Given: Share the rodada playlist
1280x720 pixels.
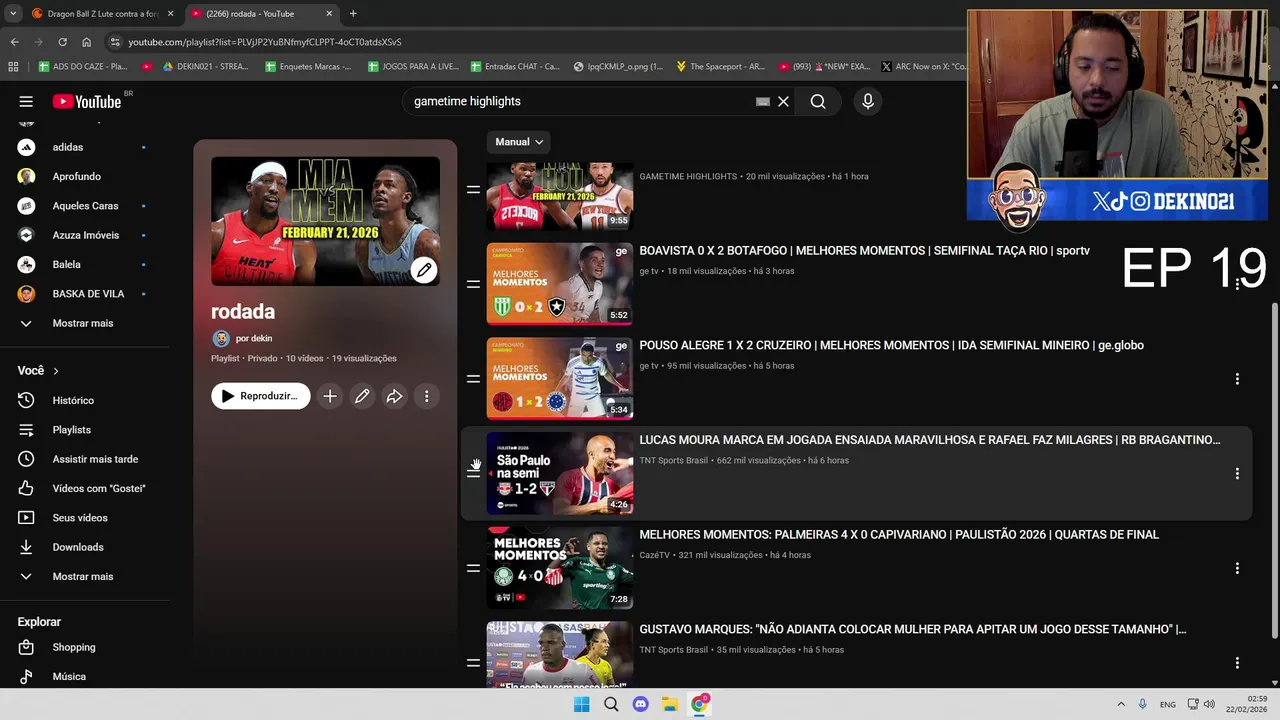Looking at the screenshot, I should 394,396.
